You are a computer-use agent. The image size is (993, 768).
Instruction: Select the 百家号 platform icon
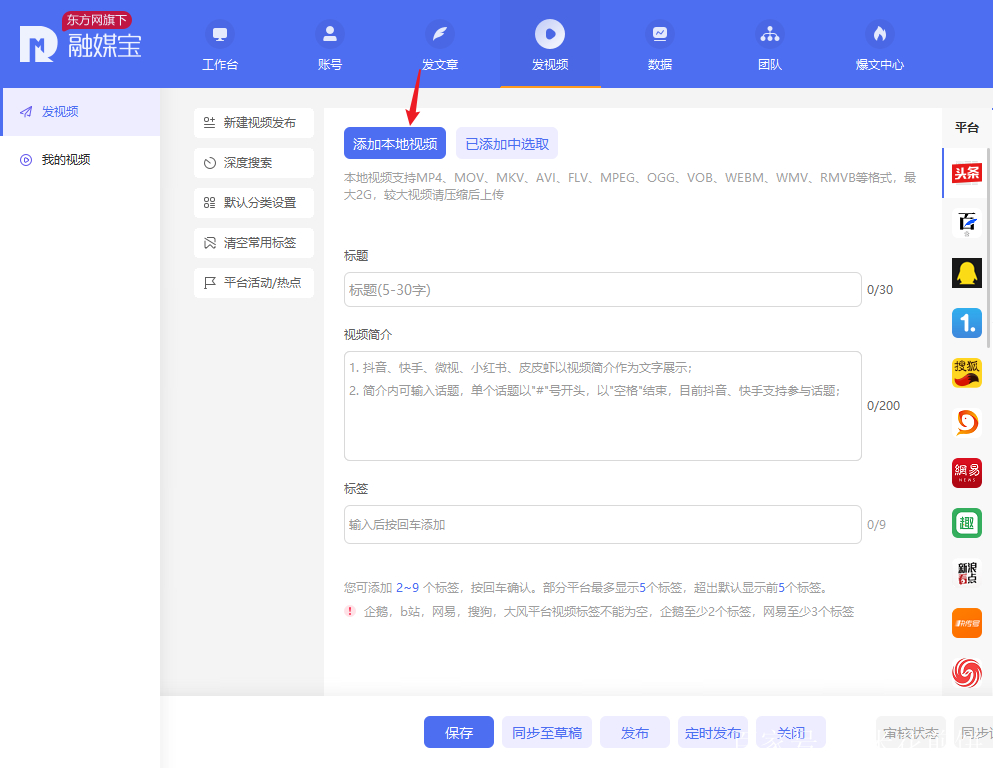(966, 223)
